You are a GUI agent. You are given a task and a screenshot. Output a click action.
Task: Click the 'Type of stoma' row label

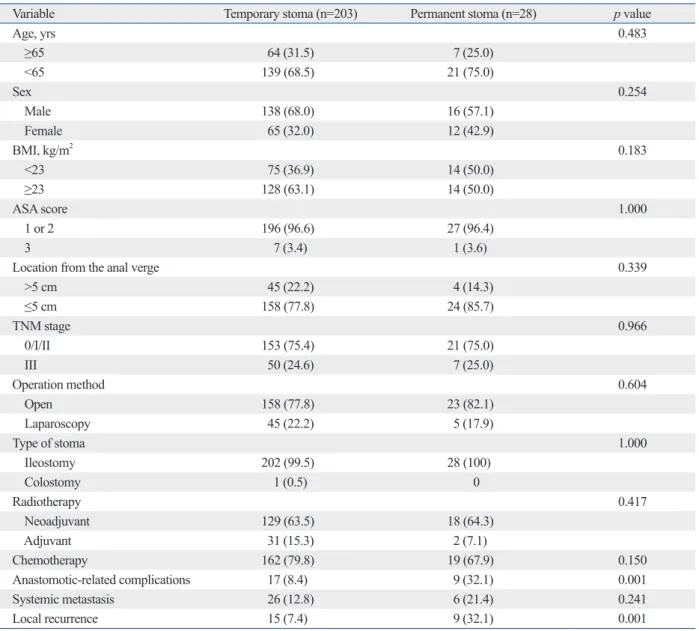tap(49, 443)
